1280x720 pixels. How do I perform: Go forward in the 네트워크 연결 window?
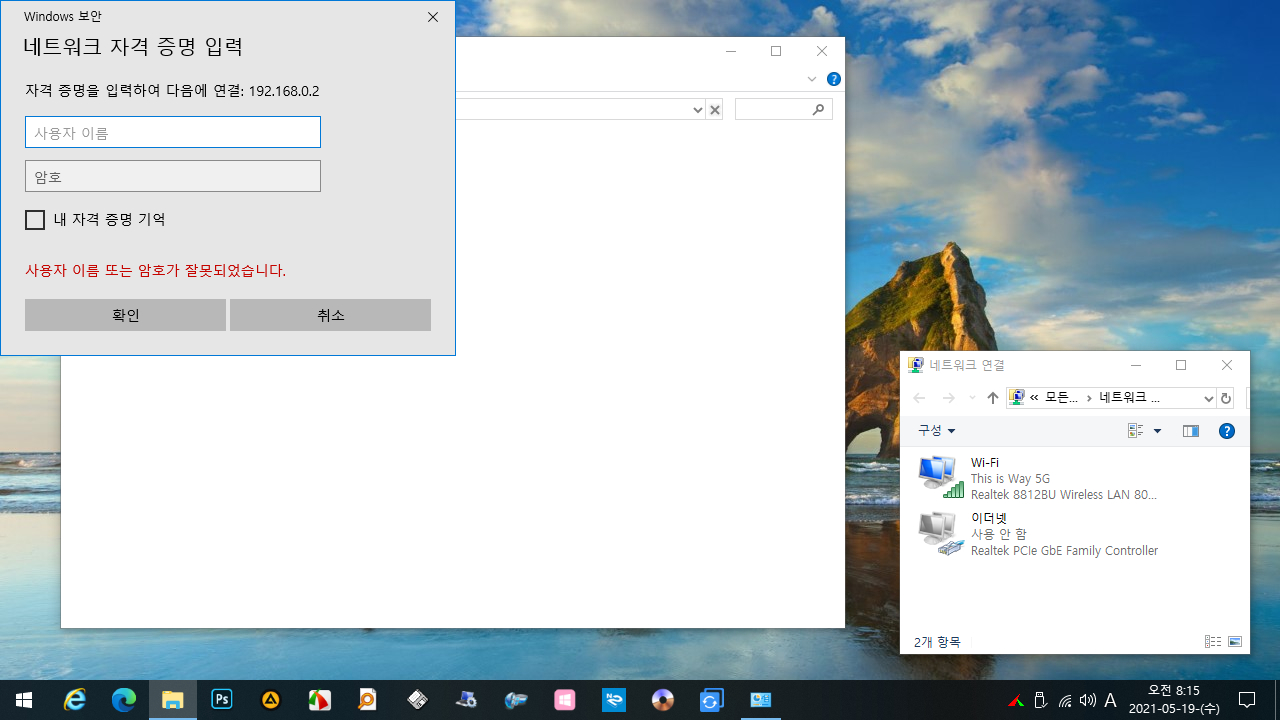point(949,398)
